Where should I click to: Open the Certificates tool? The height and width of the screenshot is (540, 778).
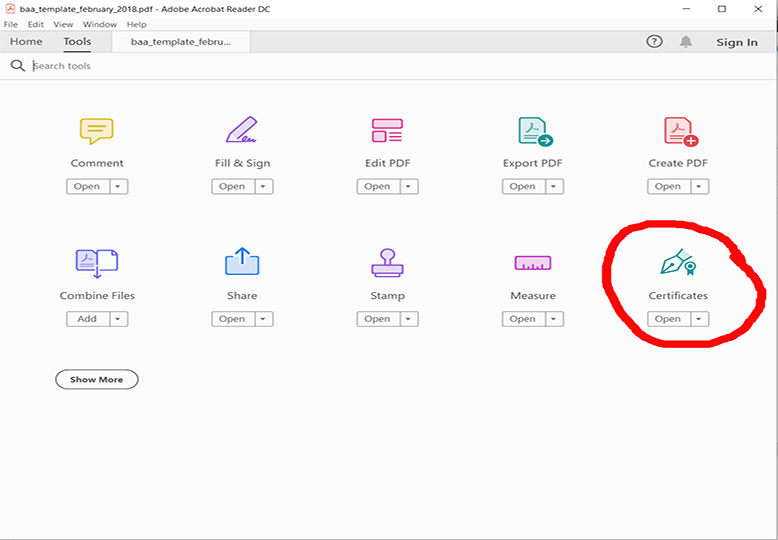[668, 319]
